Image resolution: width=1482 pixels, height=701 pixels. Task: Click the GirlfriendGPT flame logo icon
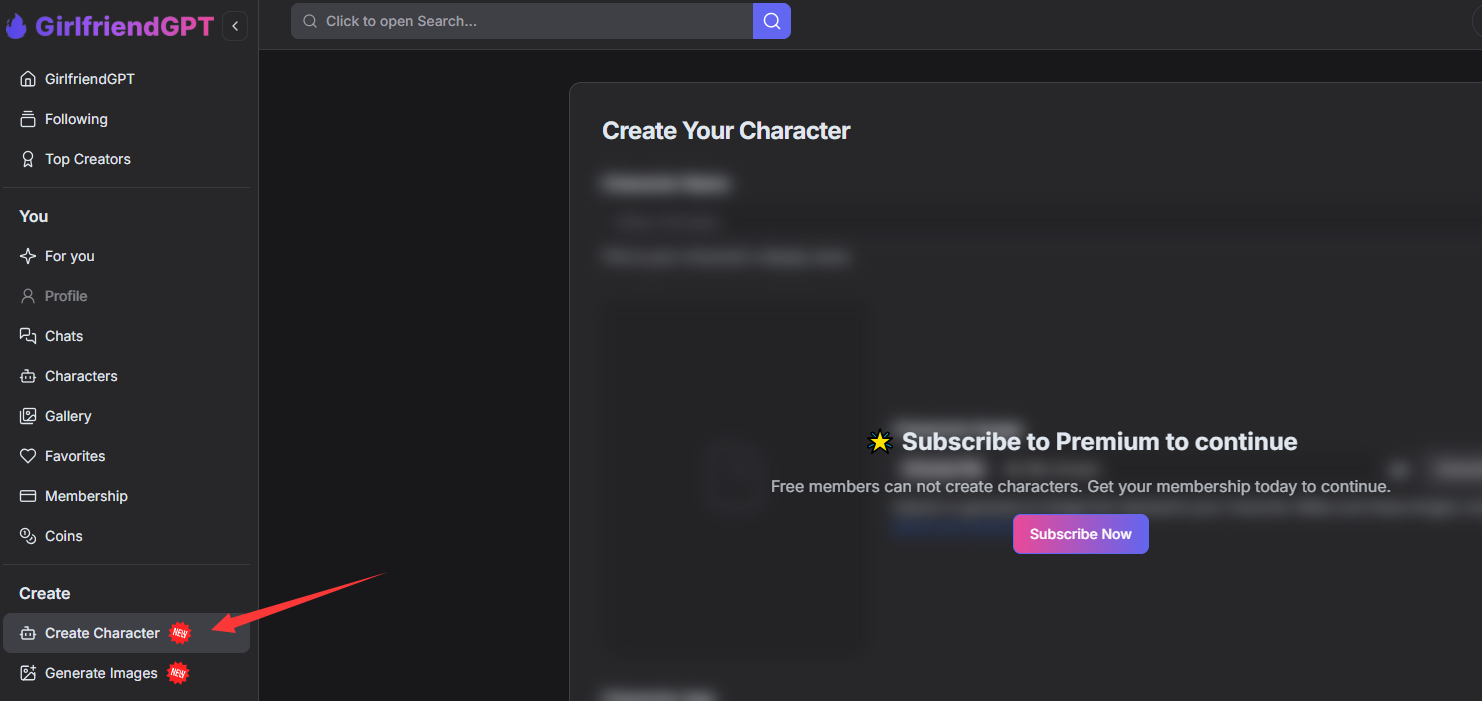click(x=16, y=26)
